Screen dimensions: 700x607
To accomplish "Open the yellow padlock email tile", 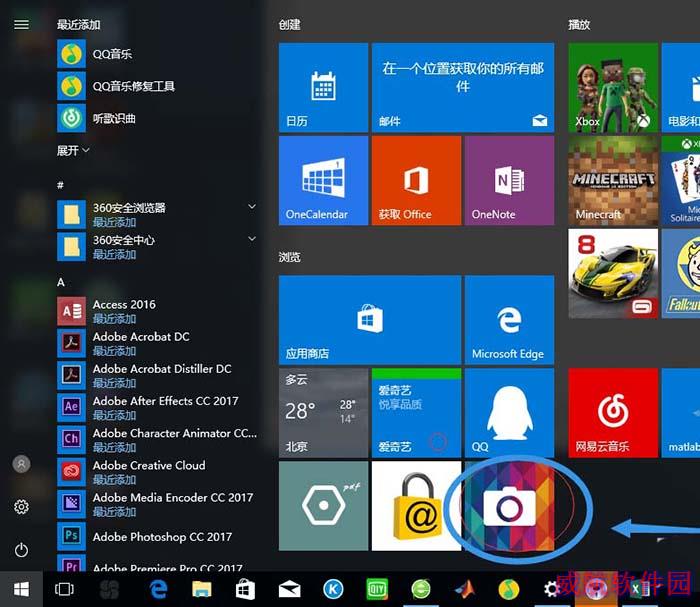I will tap(417, 506).
